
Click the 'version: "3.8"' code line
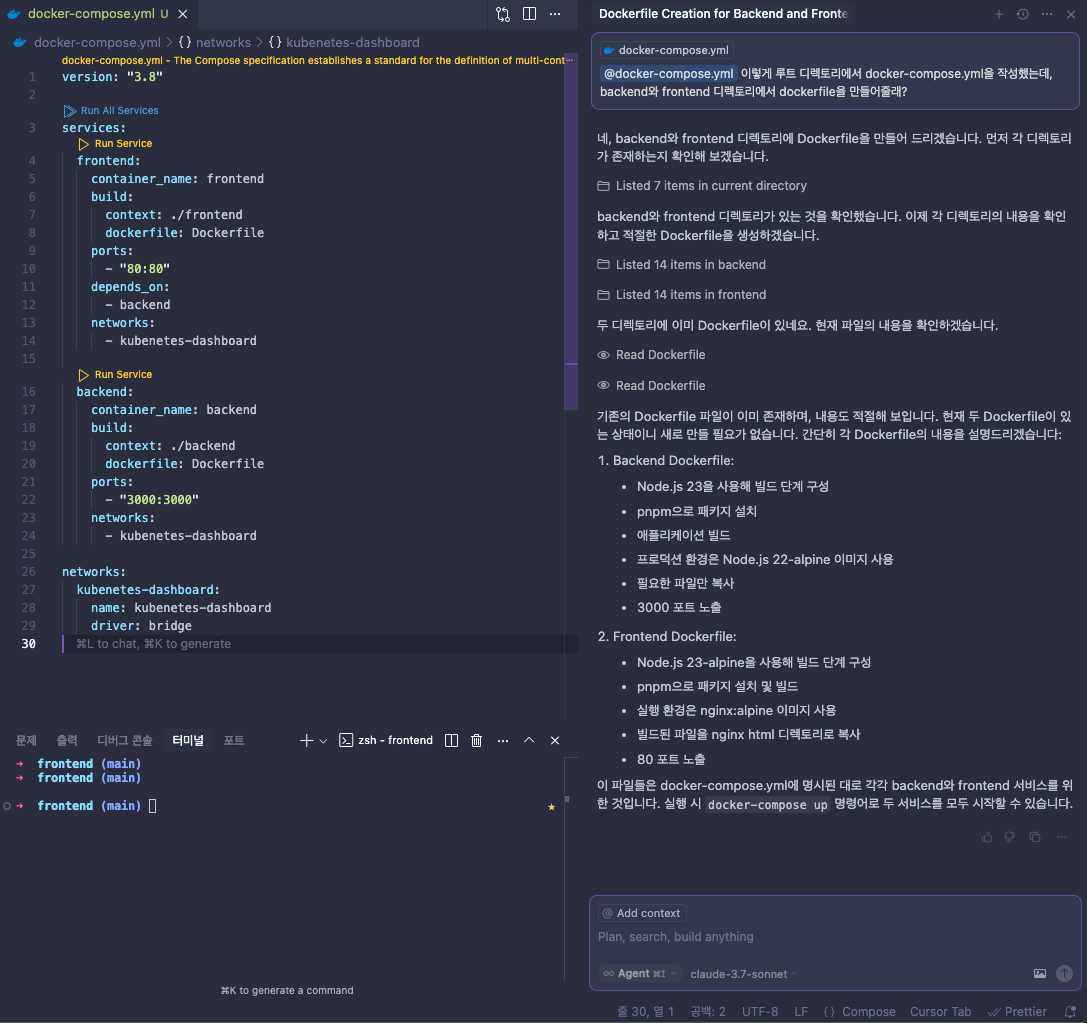pyautogui.click(x=112, y=77)
